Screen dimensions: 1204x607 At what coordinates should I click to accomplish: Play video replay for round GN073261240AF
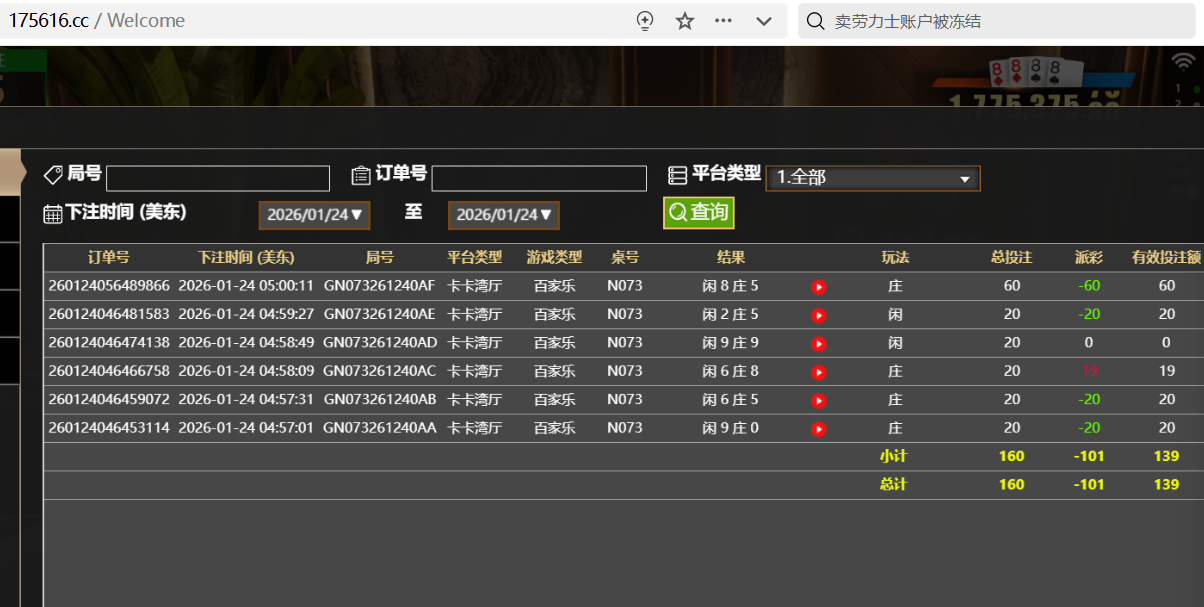click(x=818, y=287)
